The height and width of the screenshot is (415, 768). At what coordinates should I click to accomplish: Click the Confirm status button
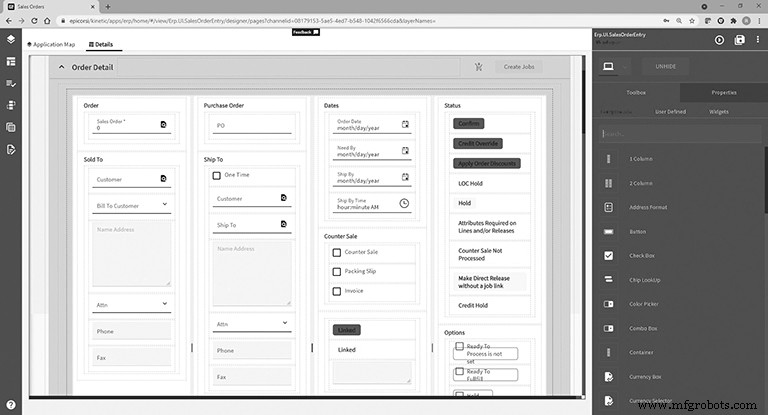coord(469,123)
